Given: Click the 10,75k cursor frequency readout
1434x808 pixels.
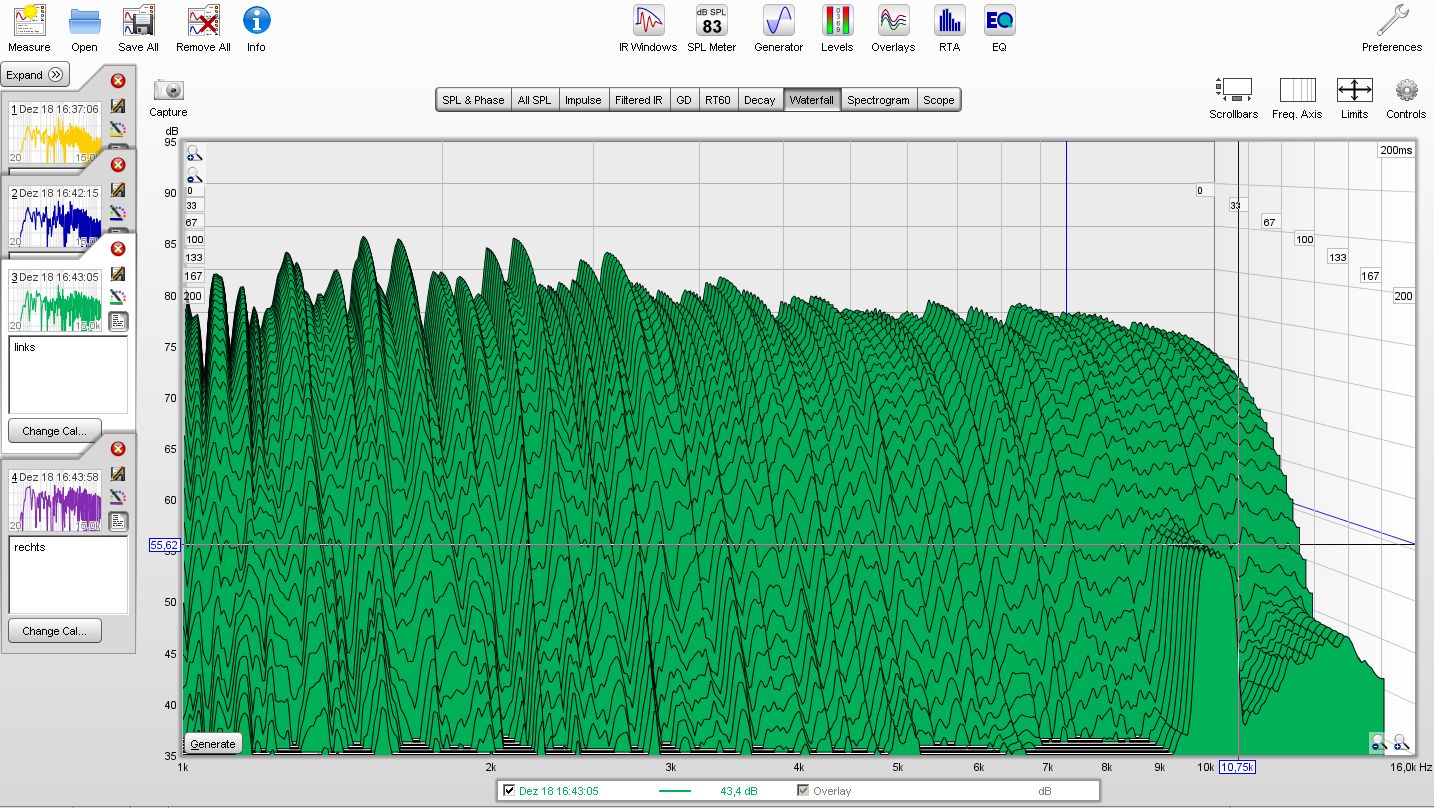Looking at the screenshot, I should (x=1238, y=767).
